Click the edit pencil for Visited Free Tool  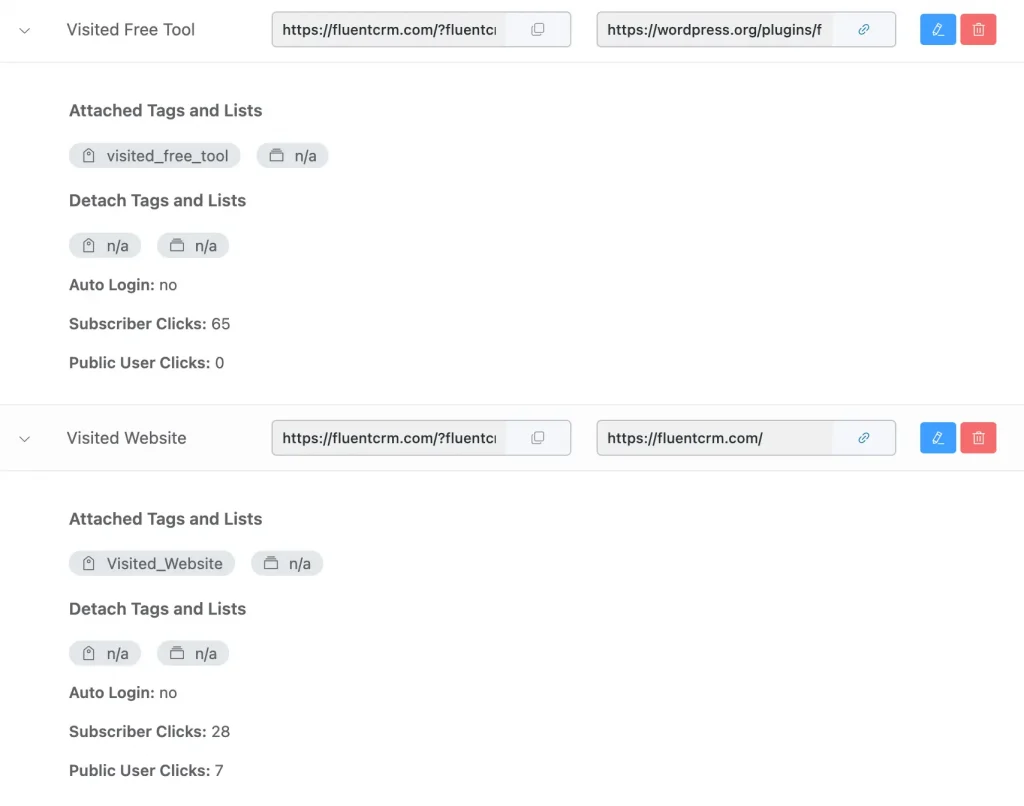[937, 29]
